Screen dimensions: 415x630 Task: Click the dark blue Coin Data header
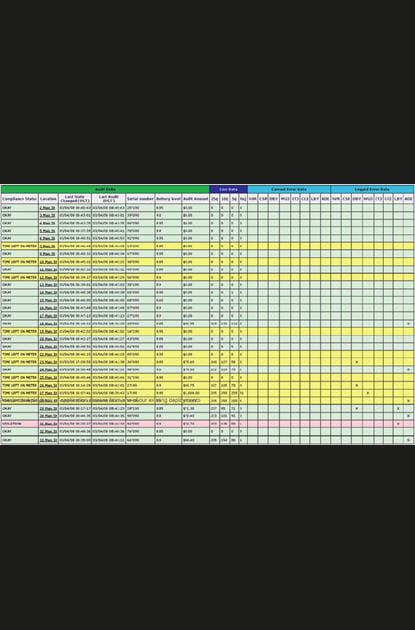[228, 189]
